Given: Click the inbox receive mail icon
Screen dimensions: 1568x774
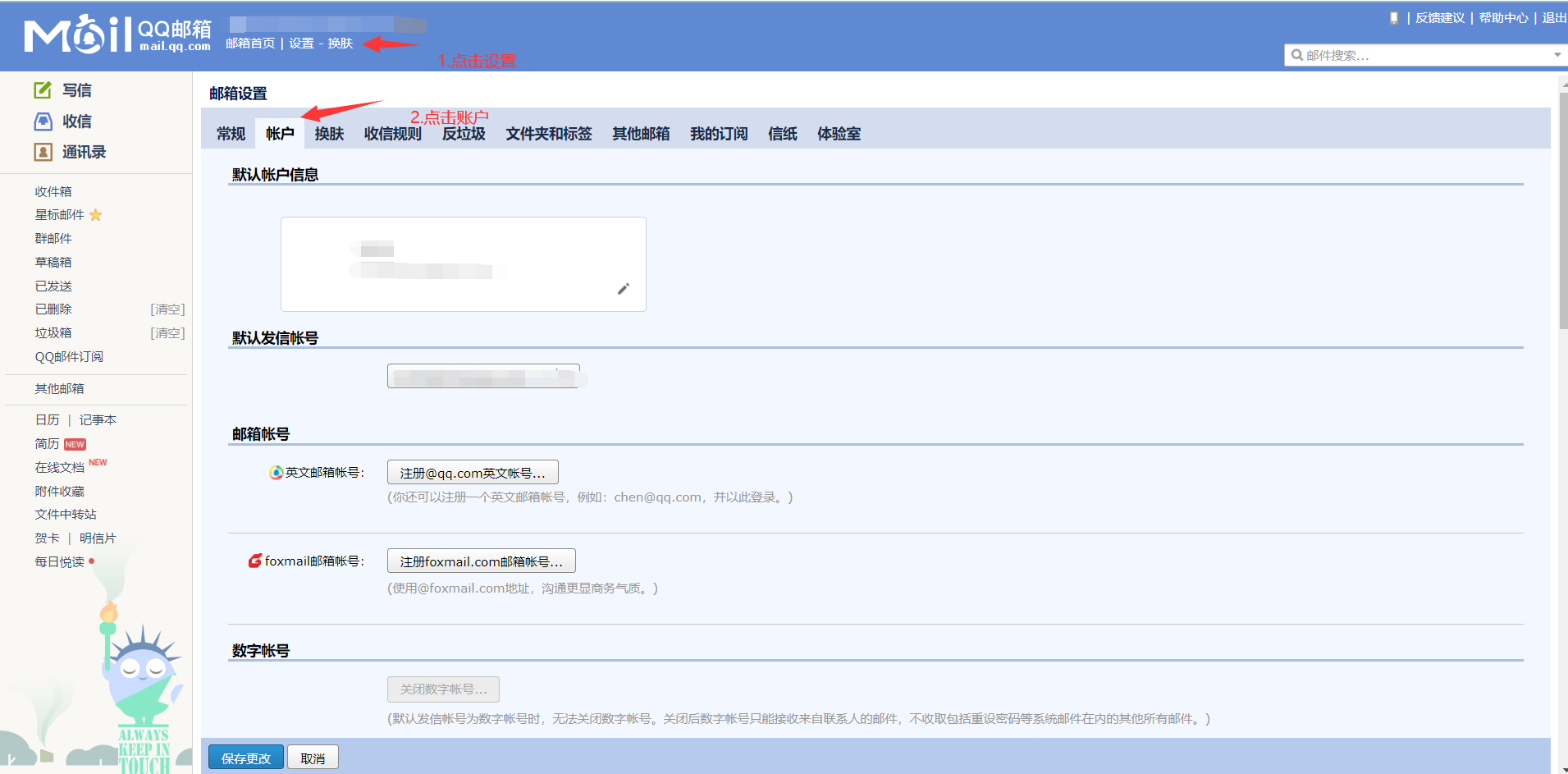Looking at the screenshot, I should click(43, 121).
